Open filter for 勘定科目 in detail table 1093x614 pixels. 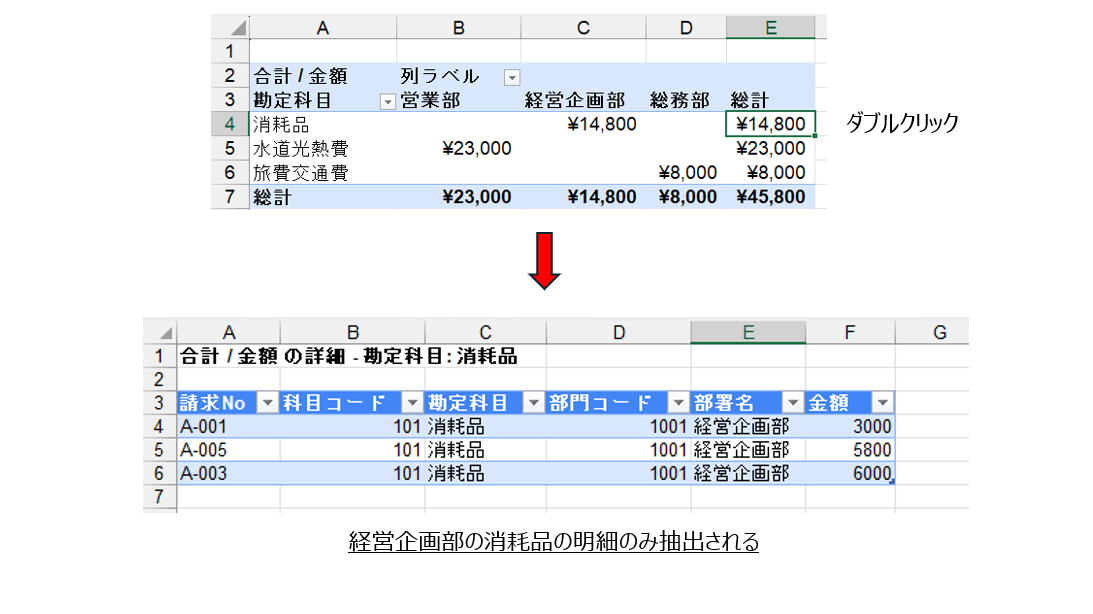coord(533,402)
